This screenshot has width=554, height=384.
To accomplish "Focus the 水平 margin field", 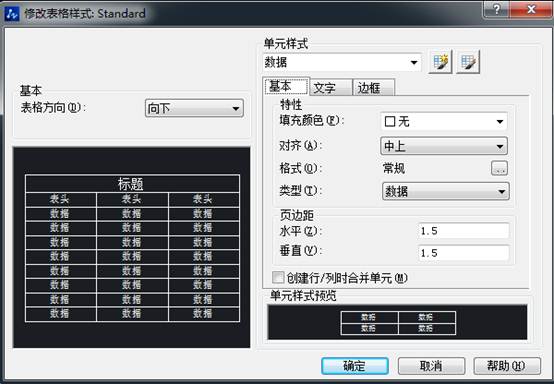I will pyautogui.click(x=464, y=231).
